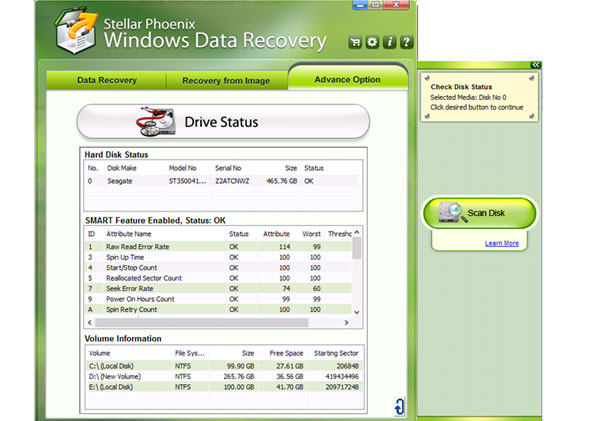Click the SMART list right scroll arrow
Screen dimensions: 590x421
[x=347, y=323]
